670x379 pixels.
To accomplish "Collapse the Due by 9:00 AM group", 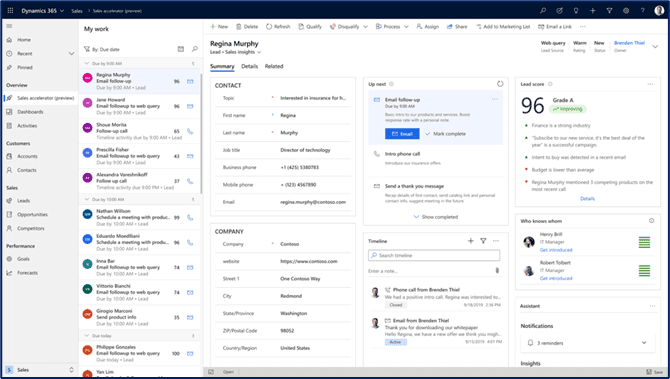I will (87, 63).
